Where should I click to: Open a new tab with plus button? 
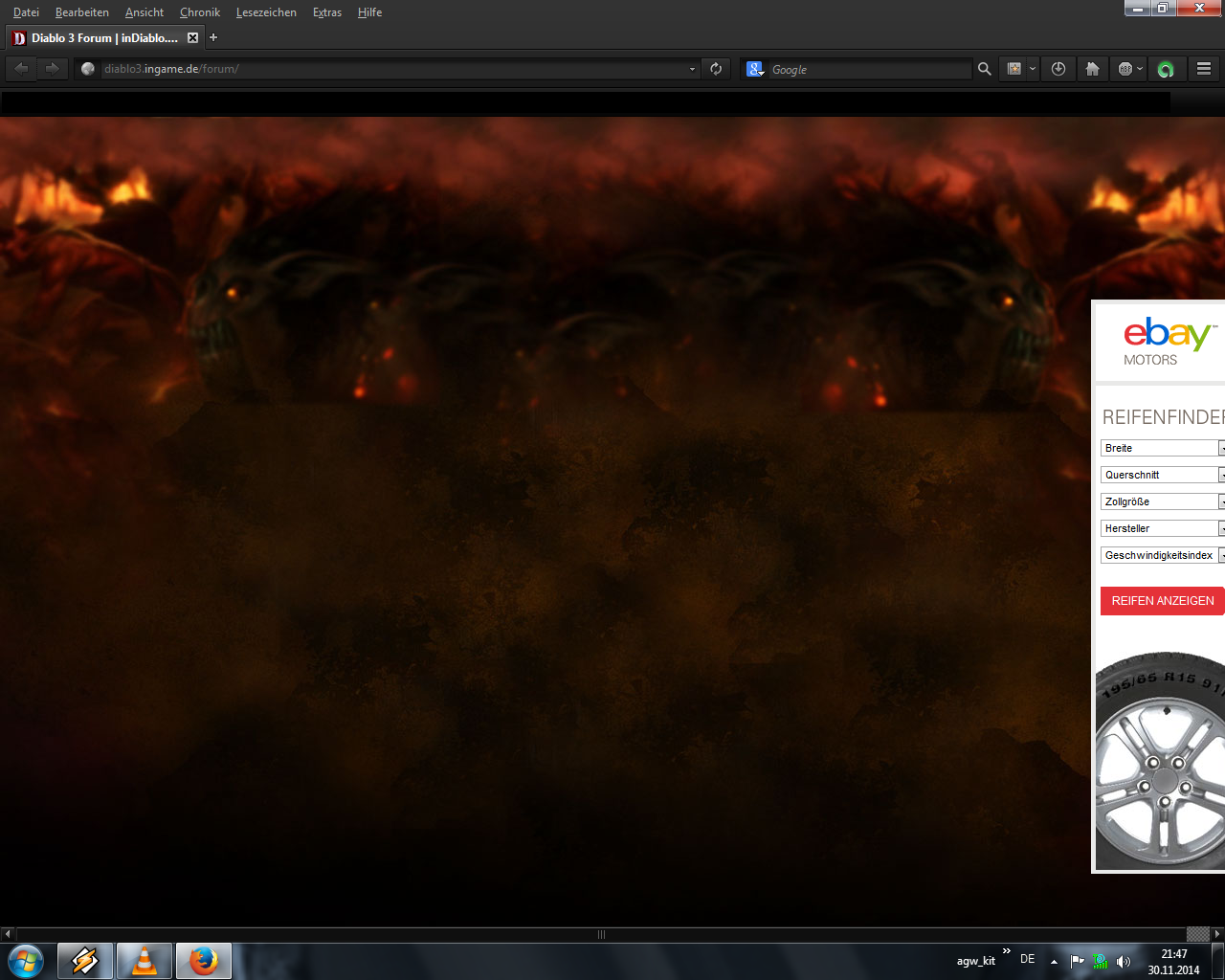click(213, 38)
